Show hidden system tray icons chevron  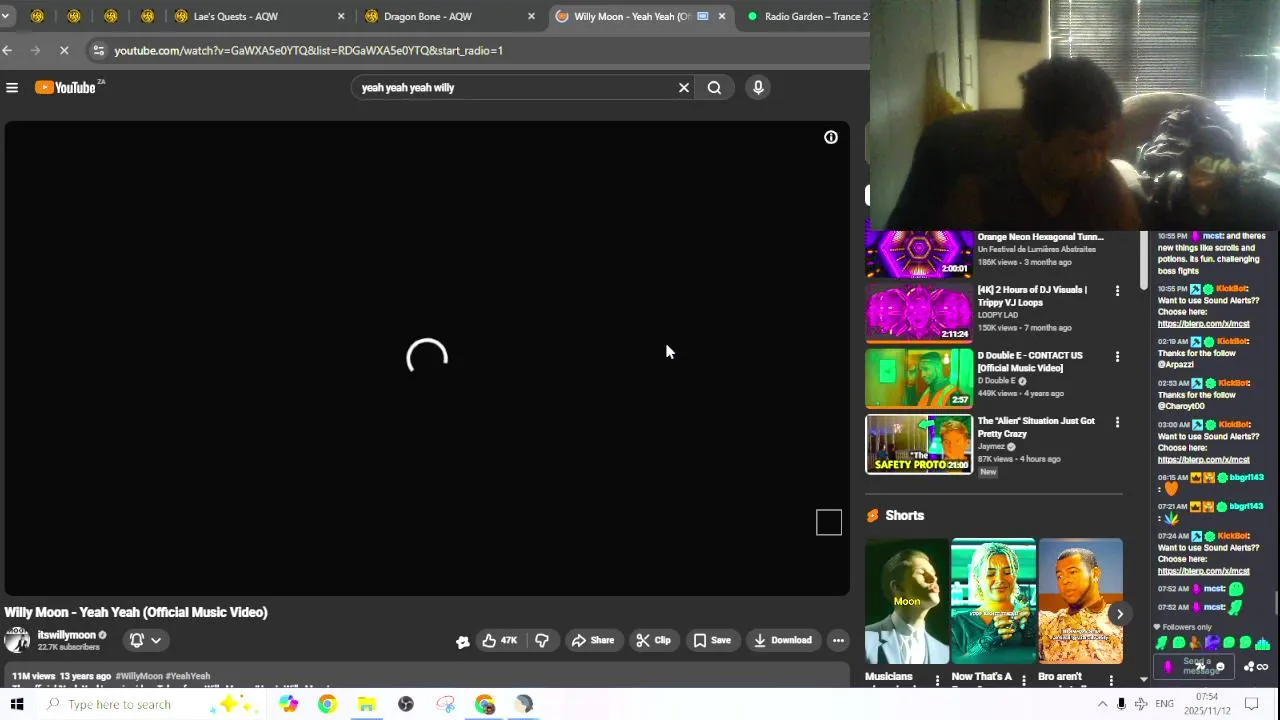1102,704
